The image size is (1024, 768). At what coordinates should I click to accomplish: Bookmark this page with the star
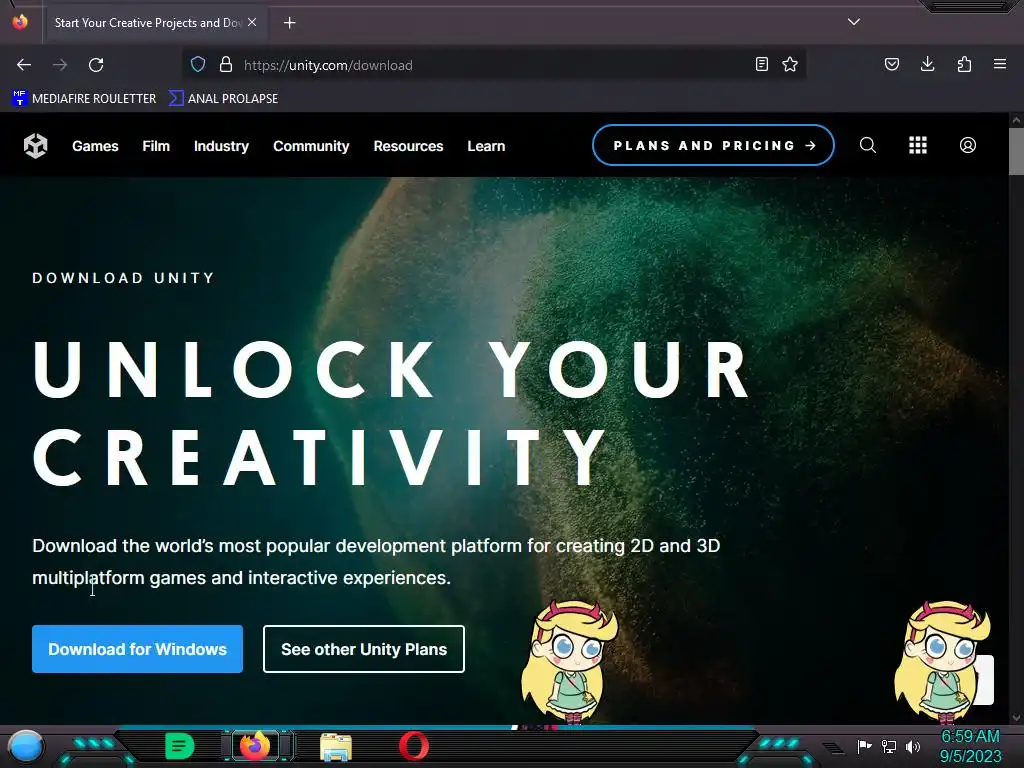point(790,64)
